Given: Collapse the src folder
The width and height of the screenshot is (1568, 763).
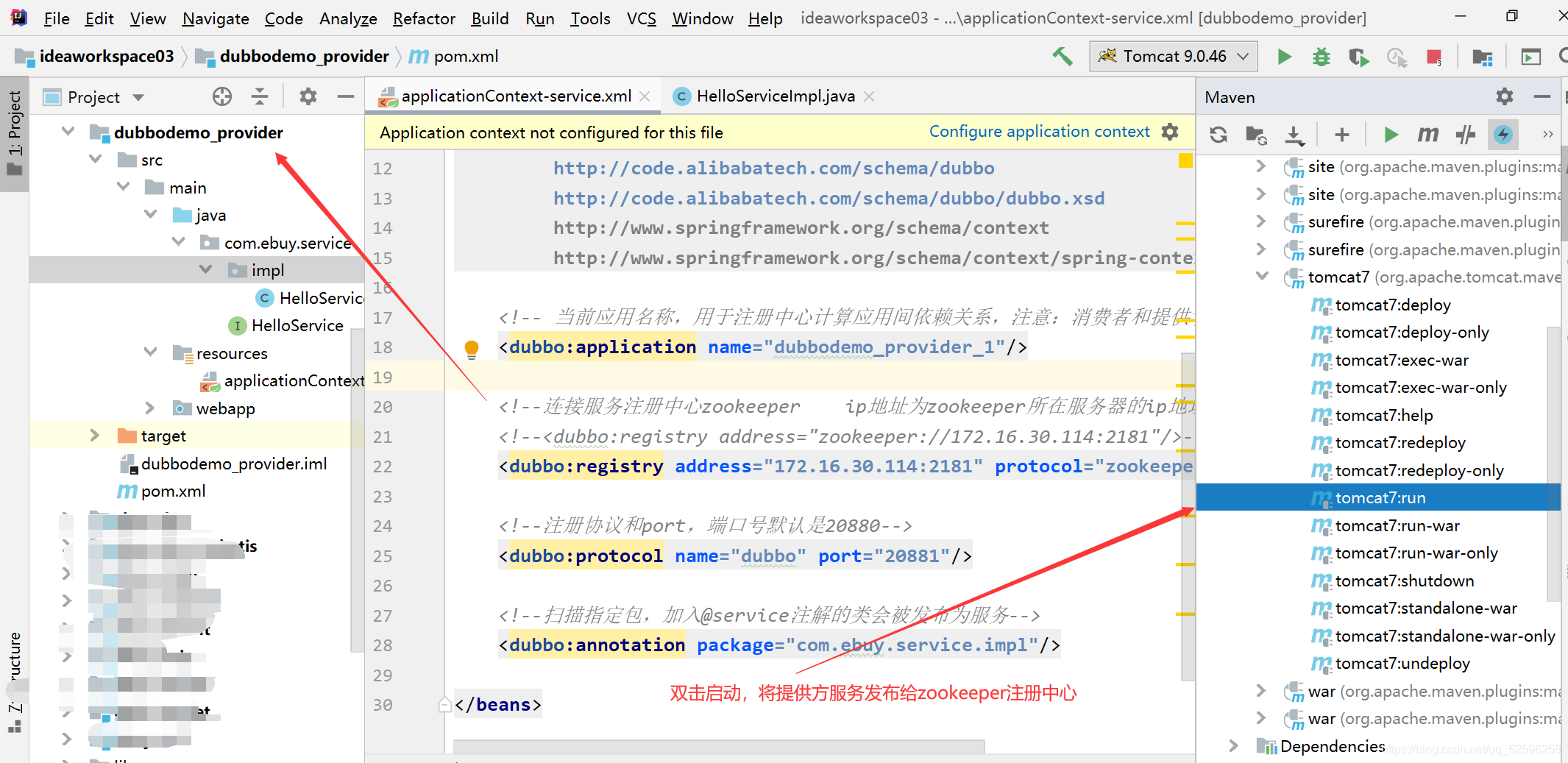Looking at the screenshot, I should (x=96, y=159).
